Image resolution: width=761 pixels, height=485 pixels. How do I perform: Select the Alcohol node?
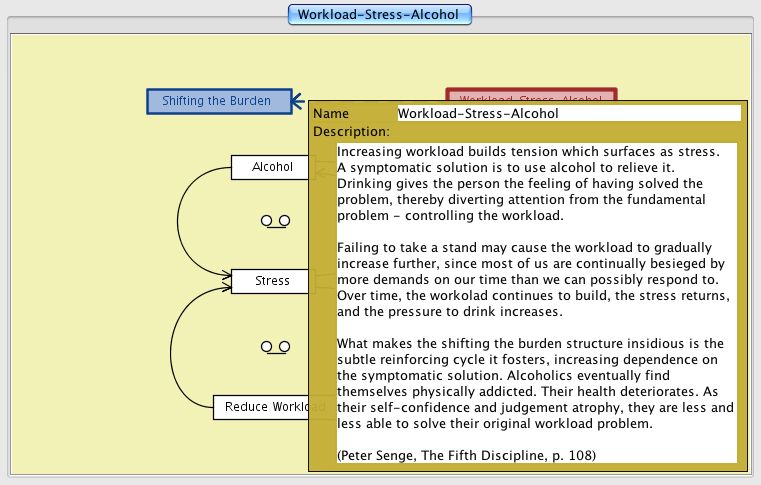(x=270, y=167)
